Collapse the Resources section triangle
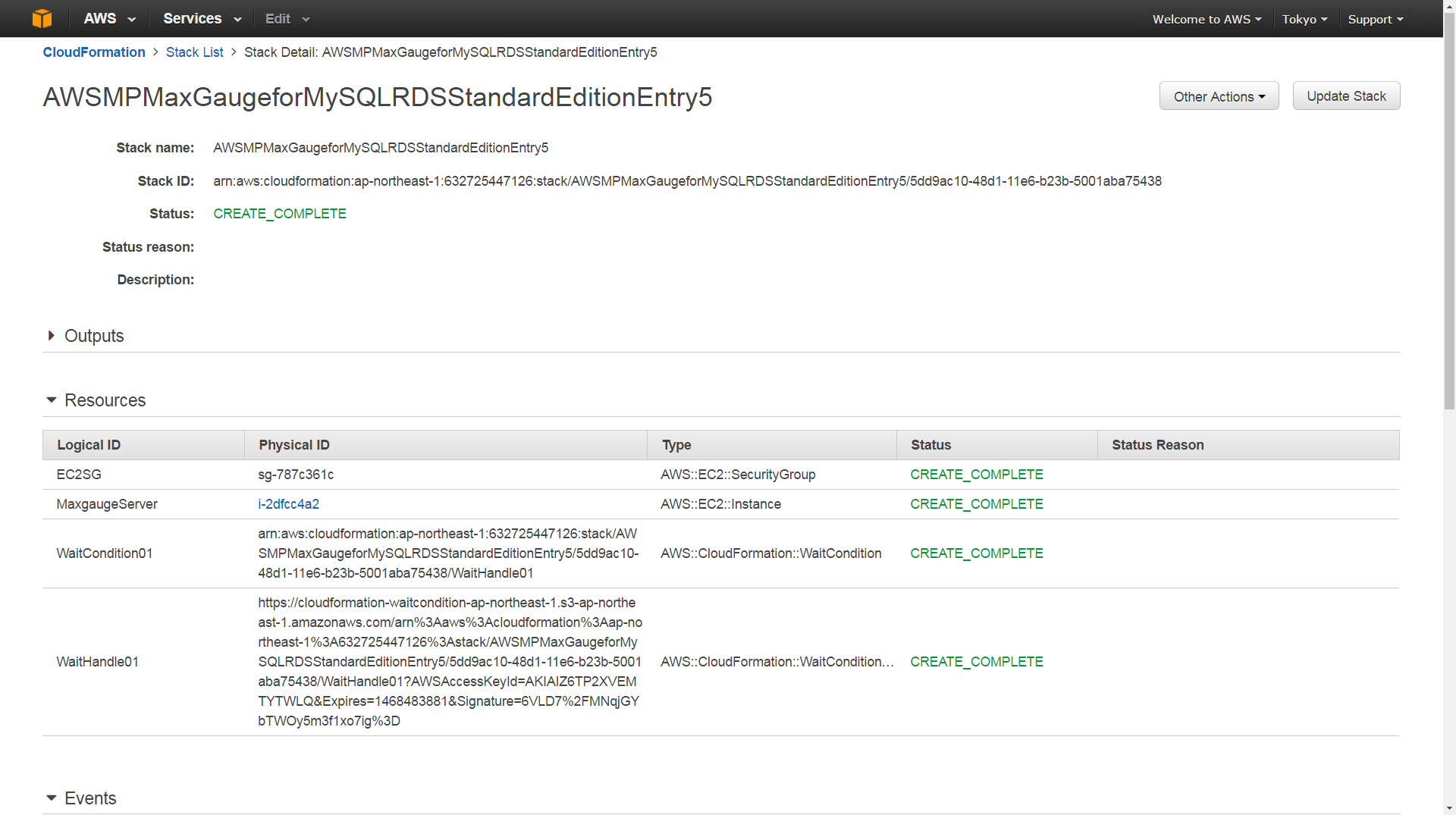This screenshot has height=815, width=1456. click(51, 400)
